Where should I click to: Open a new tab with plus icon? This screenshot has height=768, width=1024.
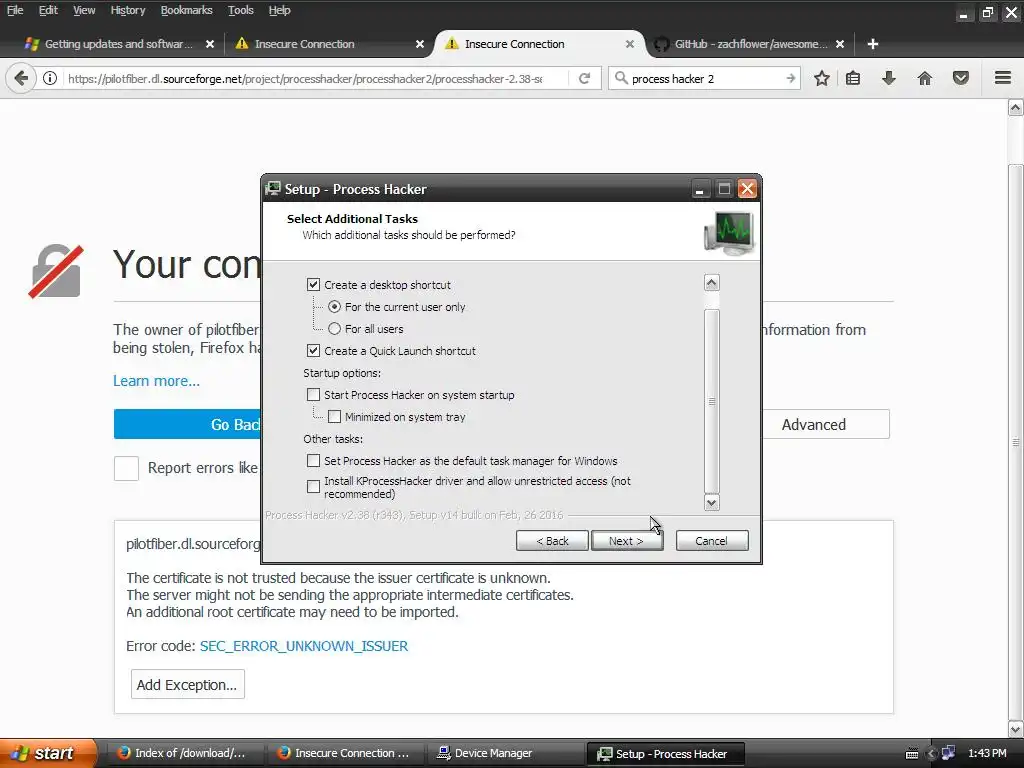(872, 44)
